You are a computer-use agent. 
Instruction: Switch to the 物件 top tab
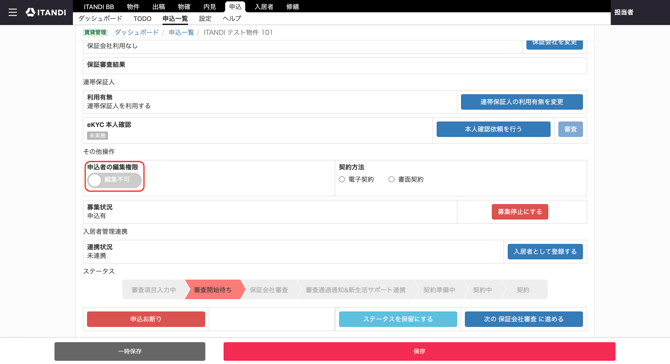(x=133, y=7)
